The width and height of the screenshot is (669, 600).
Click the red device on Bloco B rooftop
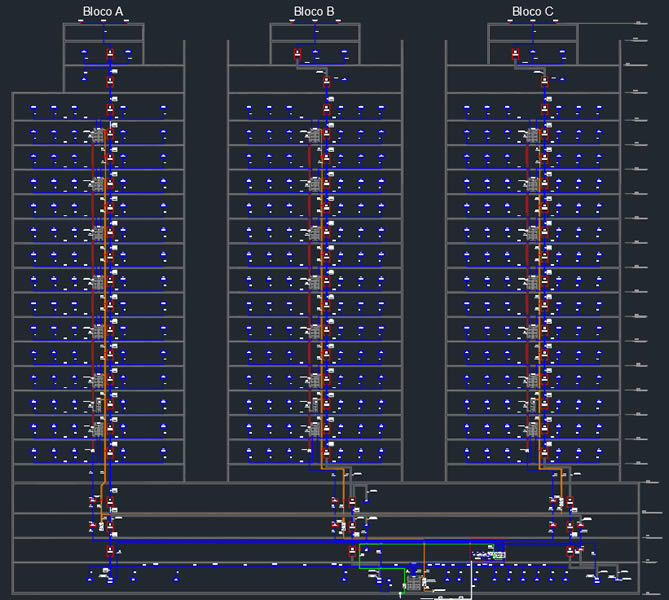[297, 54]
